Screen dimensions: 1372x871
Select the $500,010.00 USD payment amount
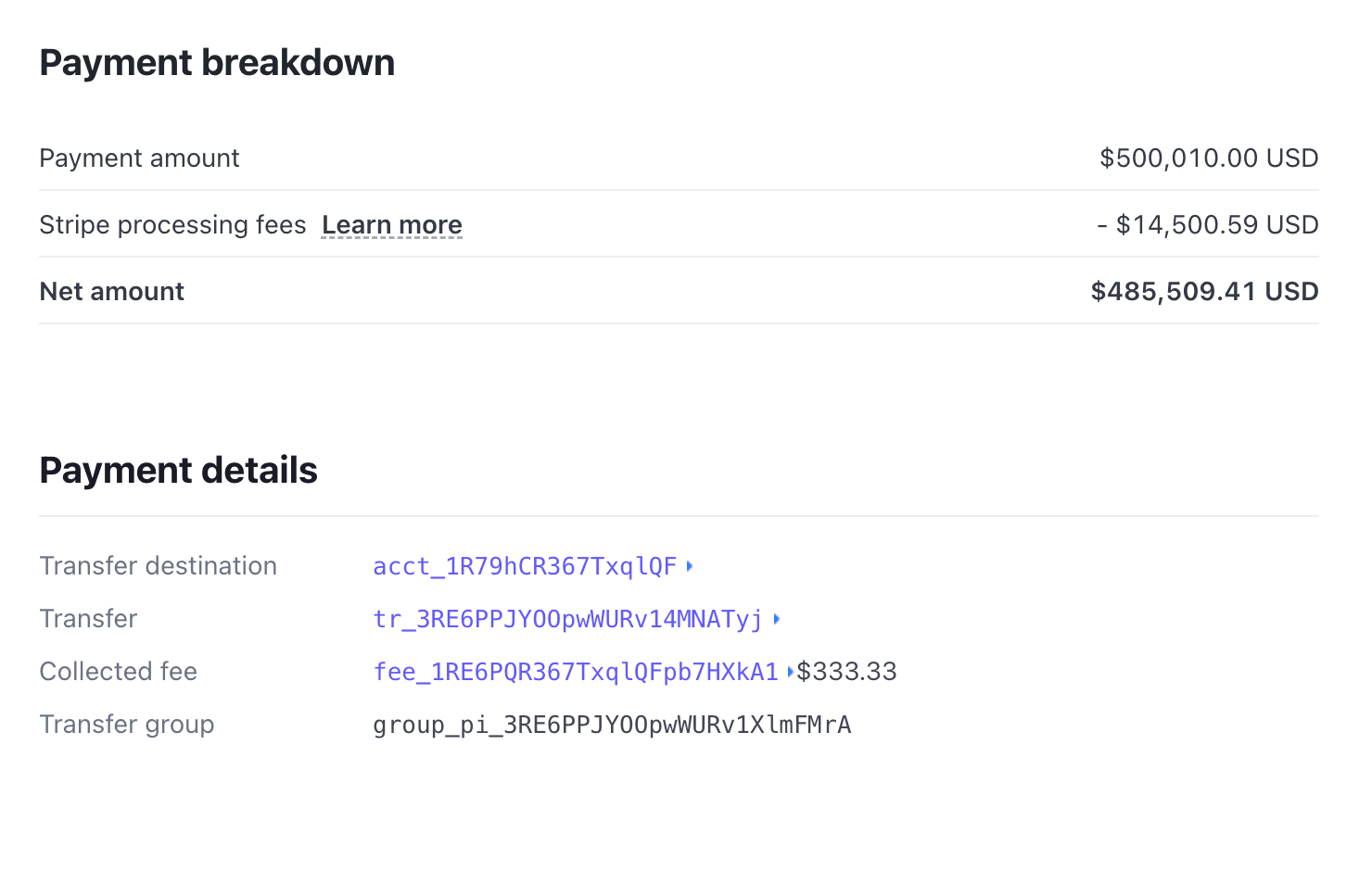click(1209, 158)
